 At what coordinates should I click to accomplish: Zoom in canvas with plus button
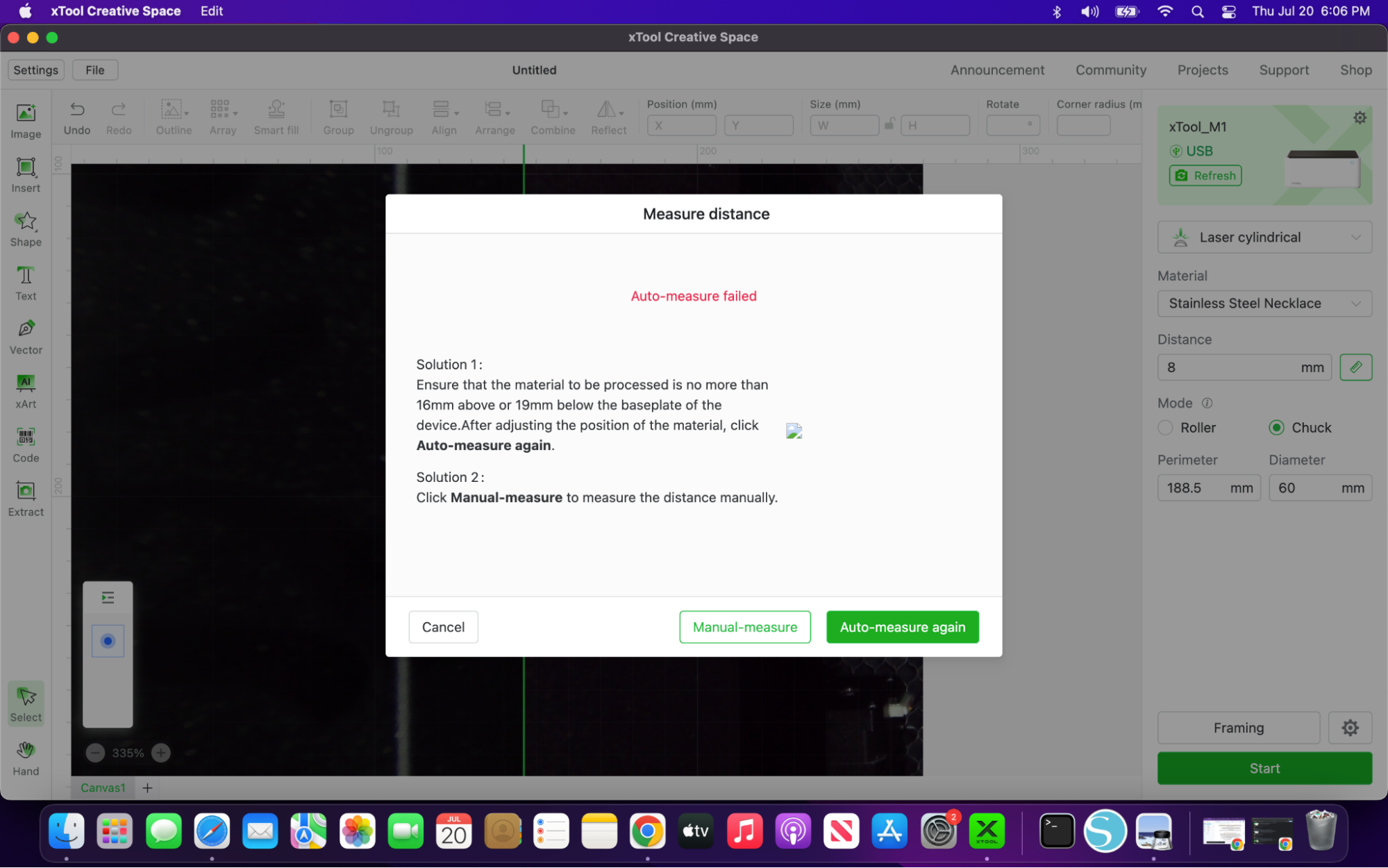[160, 753]
